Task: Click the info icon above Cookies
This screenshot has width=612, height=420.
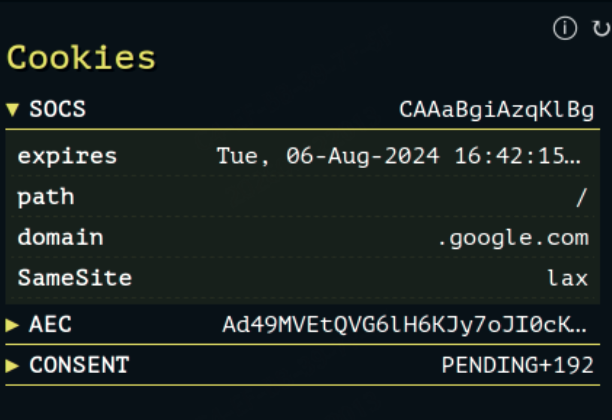Action: pyautogui.click(x=565, y=28)
